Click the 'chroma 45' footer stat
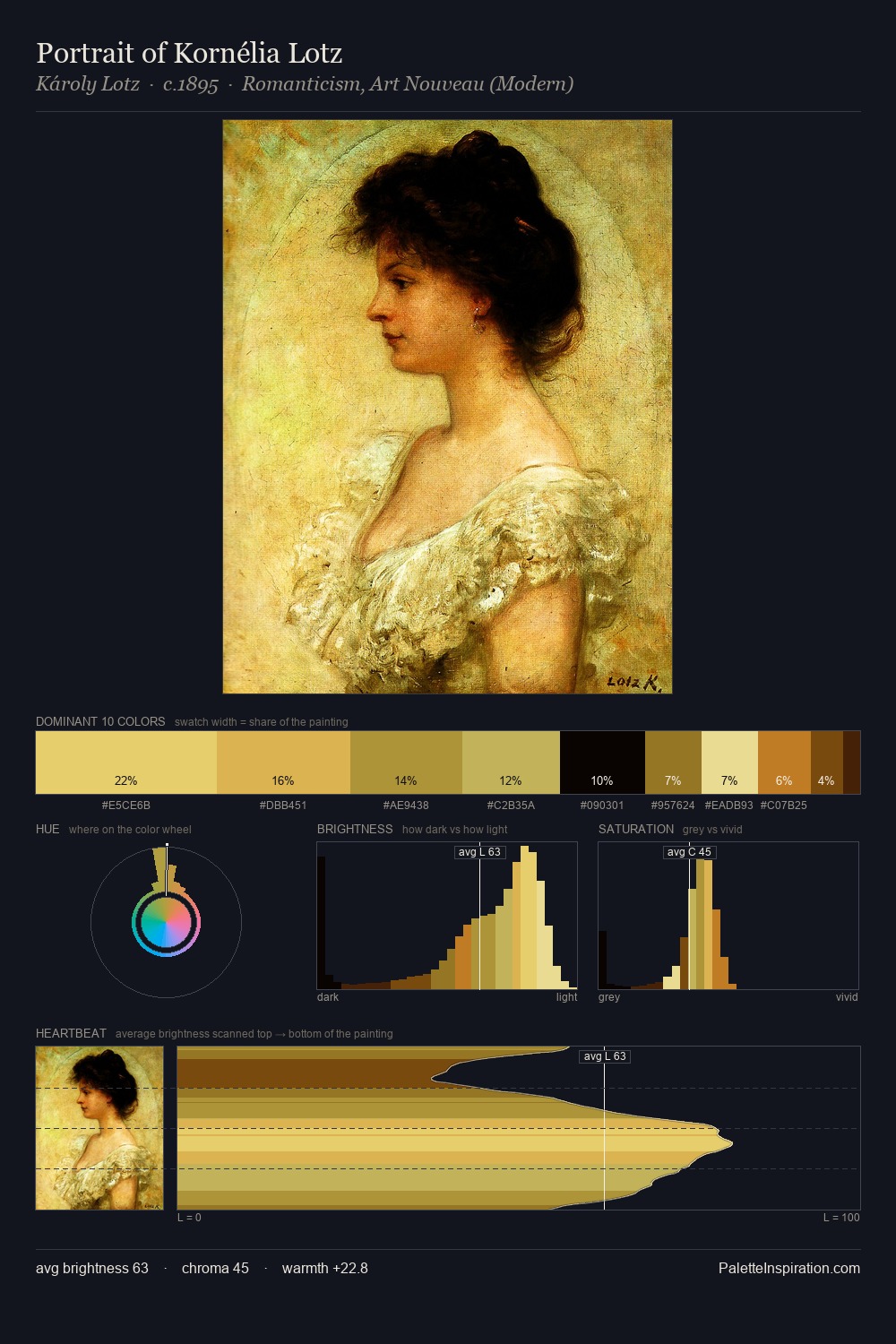 (x=215, y=1268)
